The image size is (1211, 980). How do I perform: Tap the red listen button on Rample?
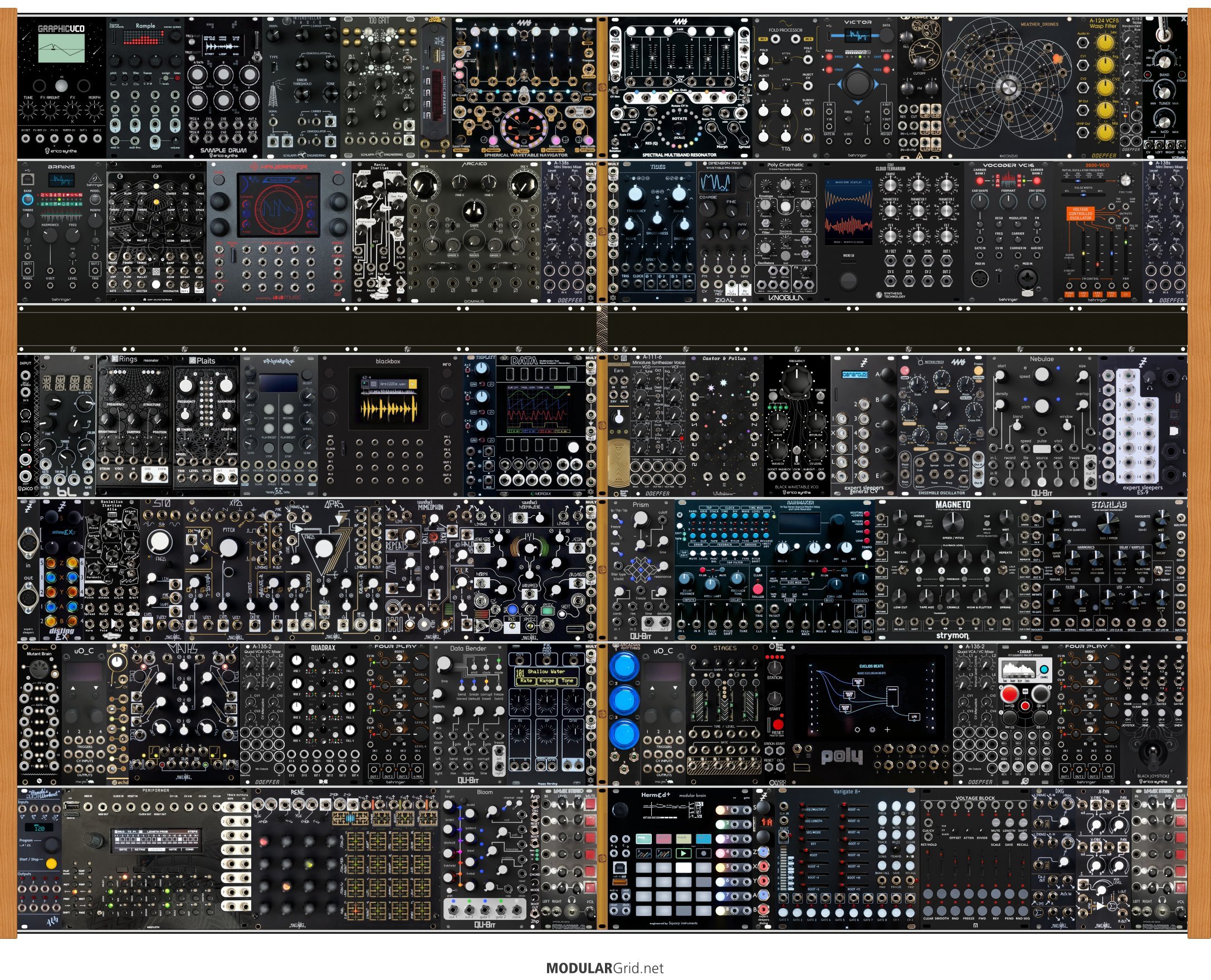coord(177,77)
